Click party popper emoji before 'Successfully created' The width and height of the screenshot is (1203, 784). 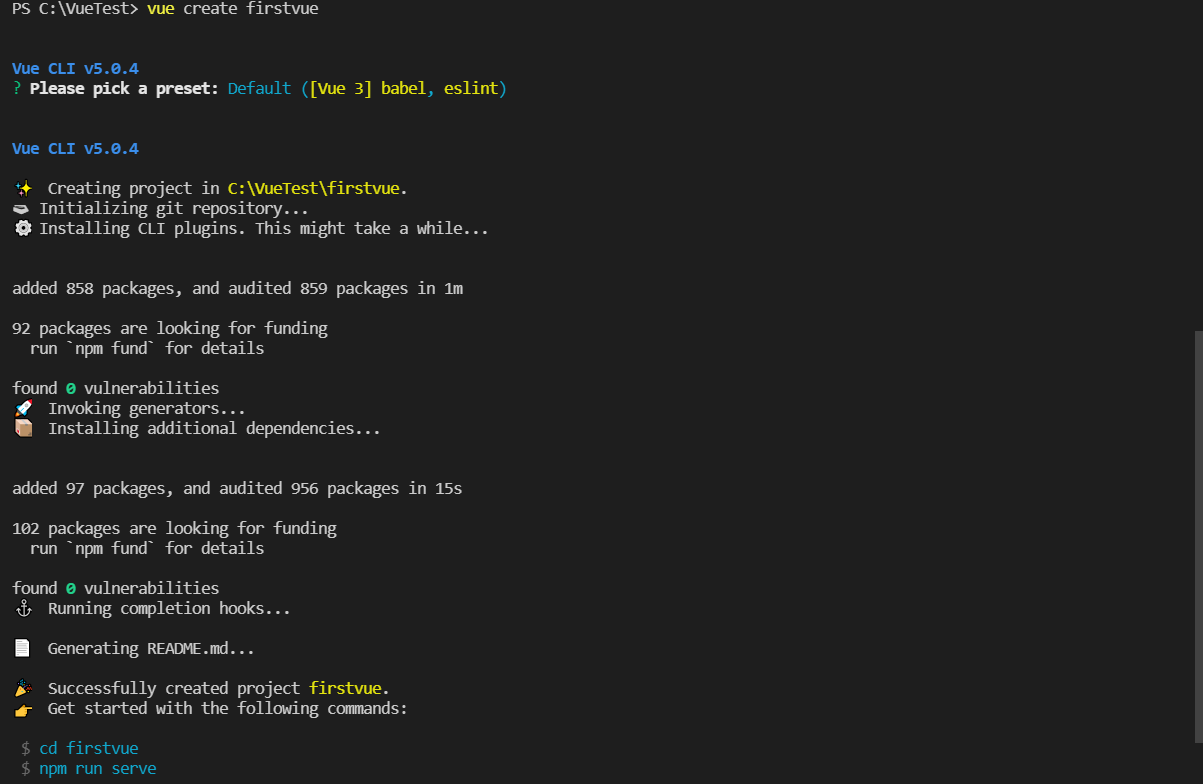(x=24, y=688)
